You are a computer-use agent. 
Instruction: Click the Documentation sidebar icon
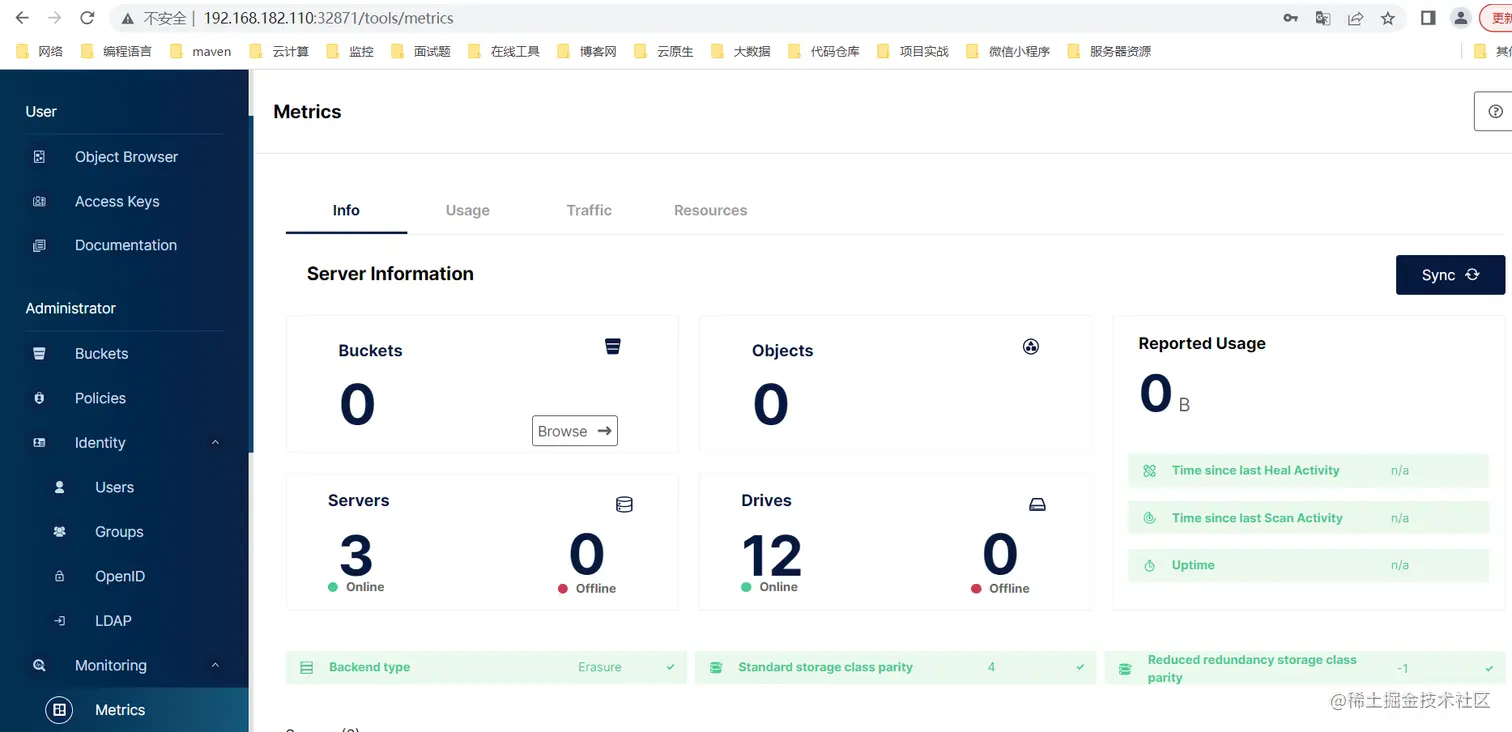pos(39,245)
